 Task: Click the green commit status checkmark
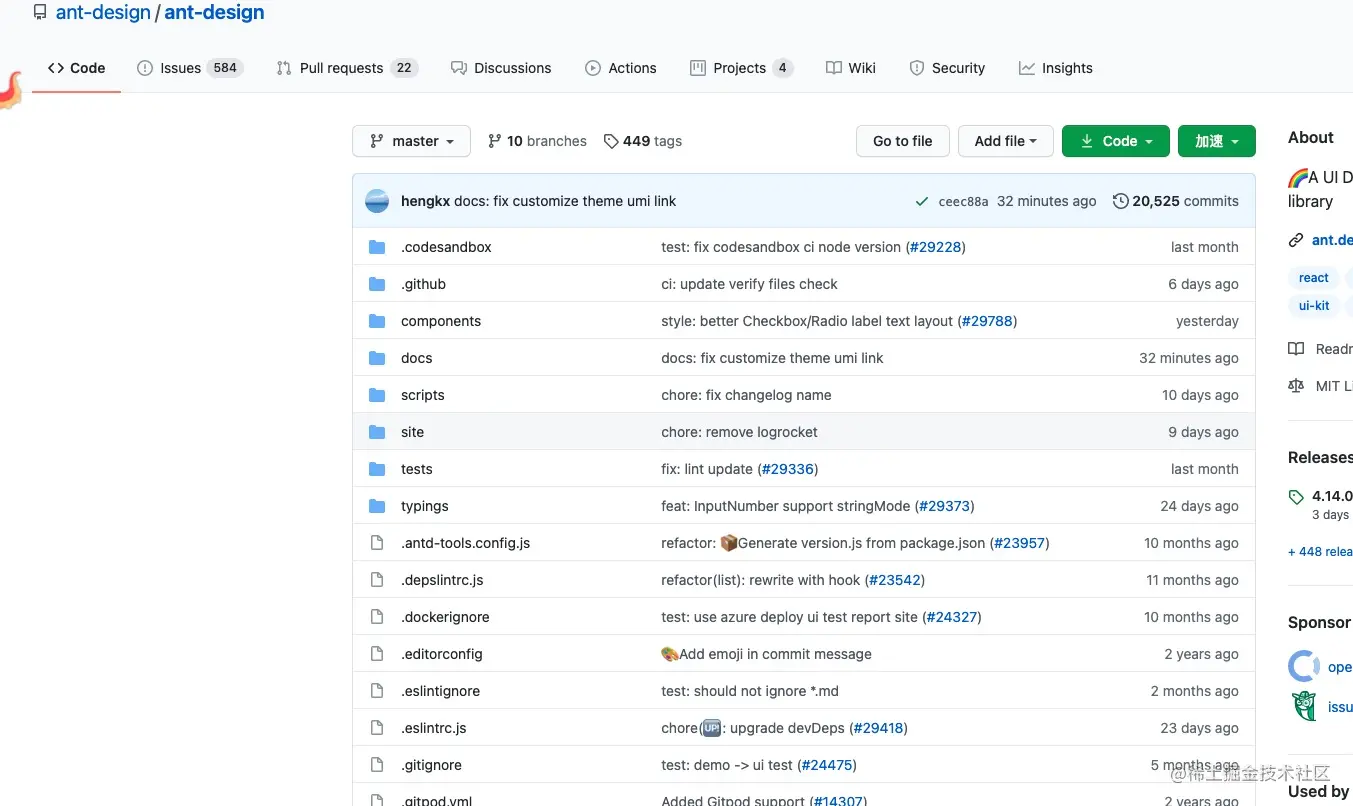pos(921,202)
